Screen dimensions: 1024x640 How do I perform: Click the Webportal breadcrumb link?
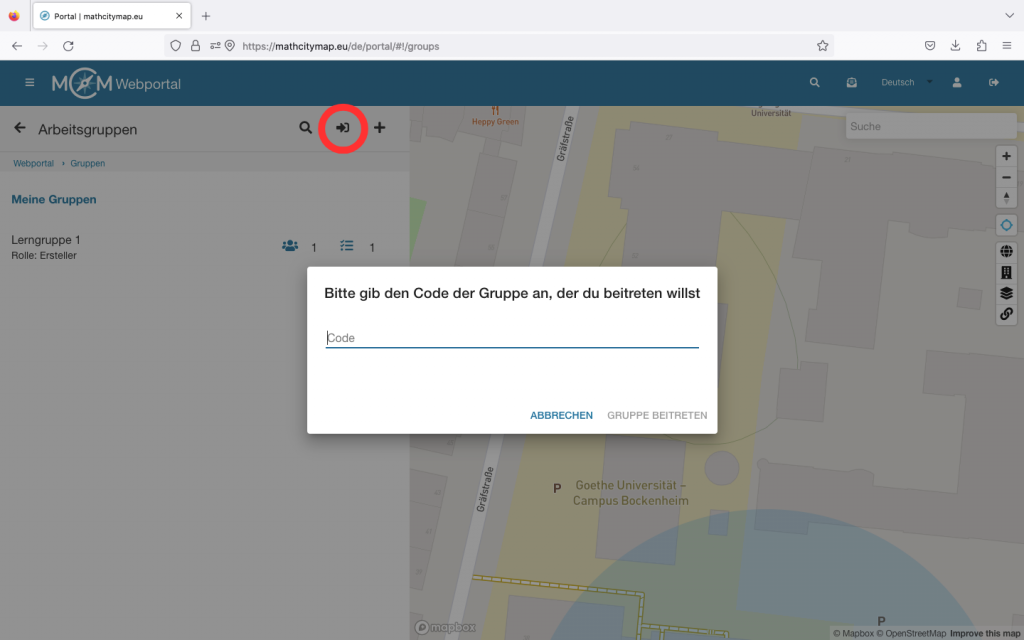tap(33, 163)
